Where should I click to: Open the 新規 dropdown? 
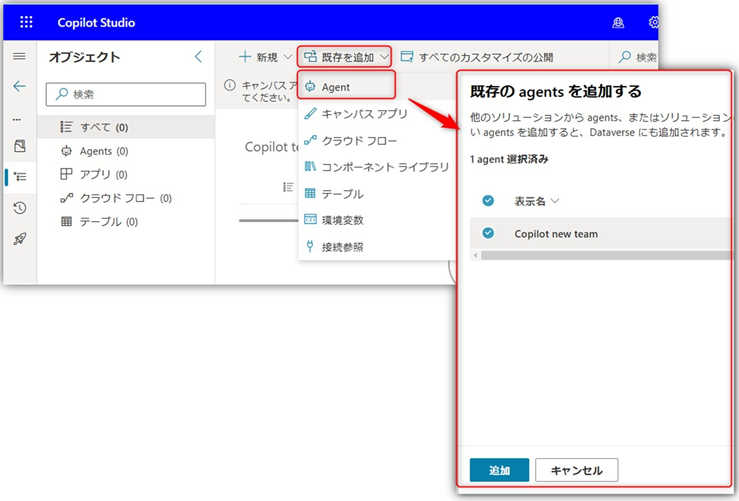click(x=265, y=57)
